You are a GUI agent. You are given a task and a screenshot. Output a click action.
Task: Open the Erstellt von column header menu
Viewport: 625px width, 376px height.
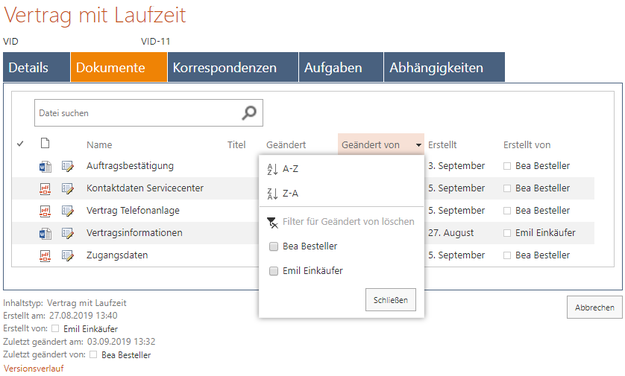click(x=527, y=145)
